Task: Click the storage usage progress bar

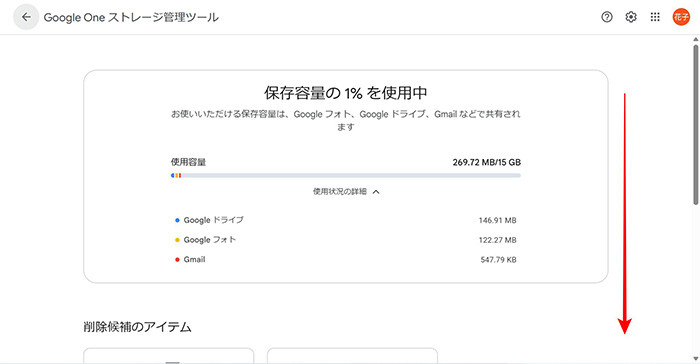Action: click(346, 176)
